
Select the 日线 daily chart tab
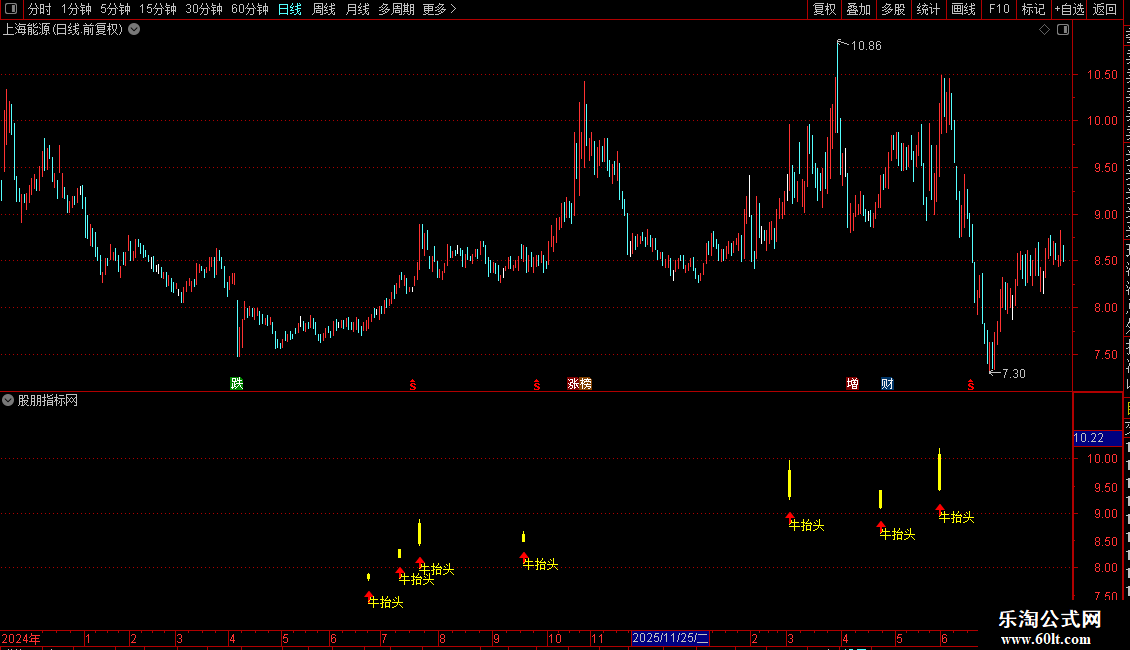(290, 9)
